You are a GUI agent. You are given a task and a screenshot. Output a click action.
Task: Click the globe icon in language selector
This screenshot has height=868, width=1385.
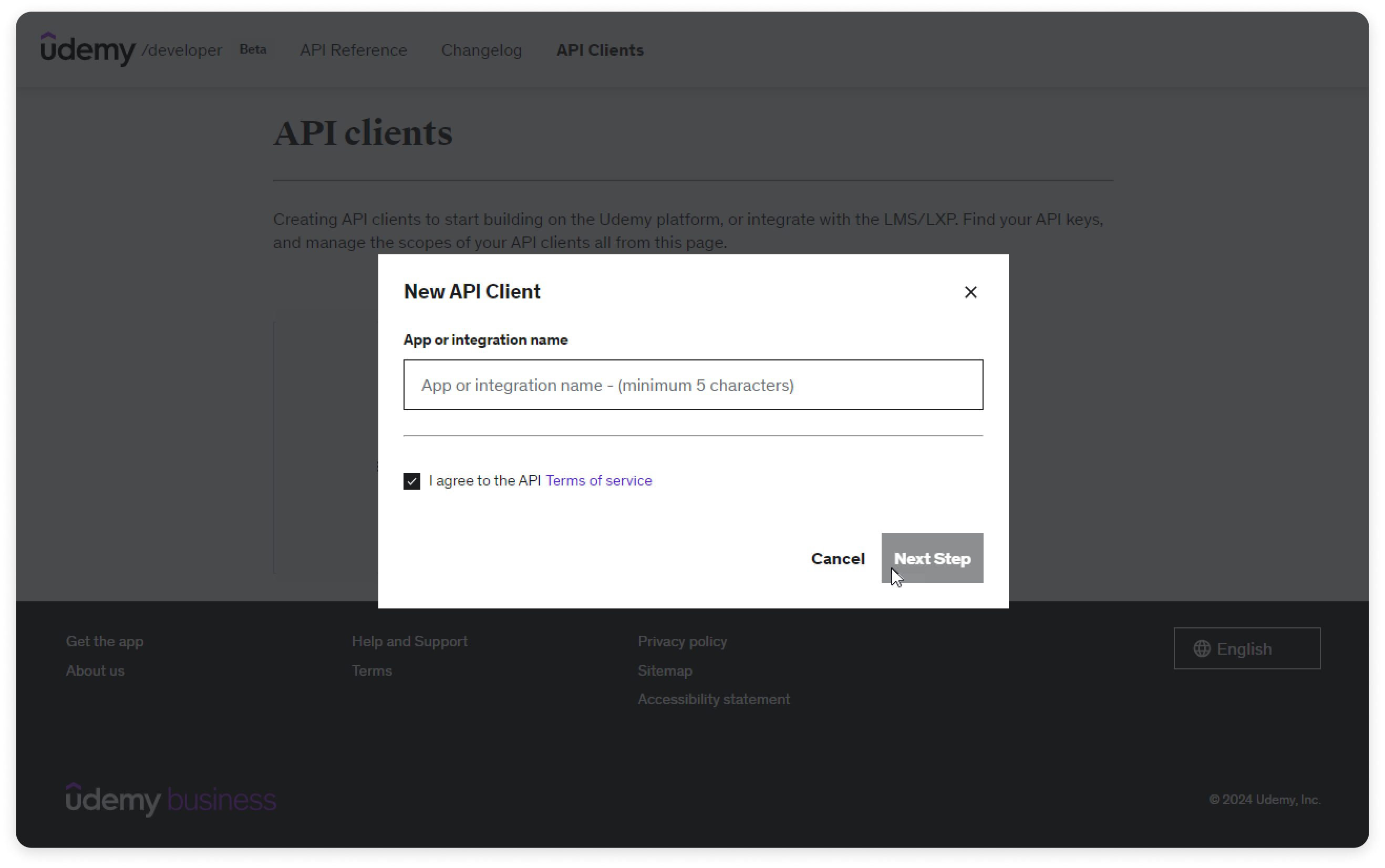pos(1201,649)
